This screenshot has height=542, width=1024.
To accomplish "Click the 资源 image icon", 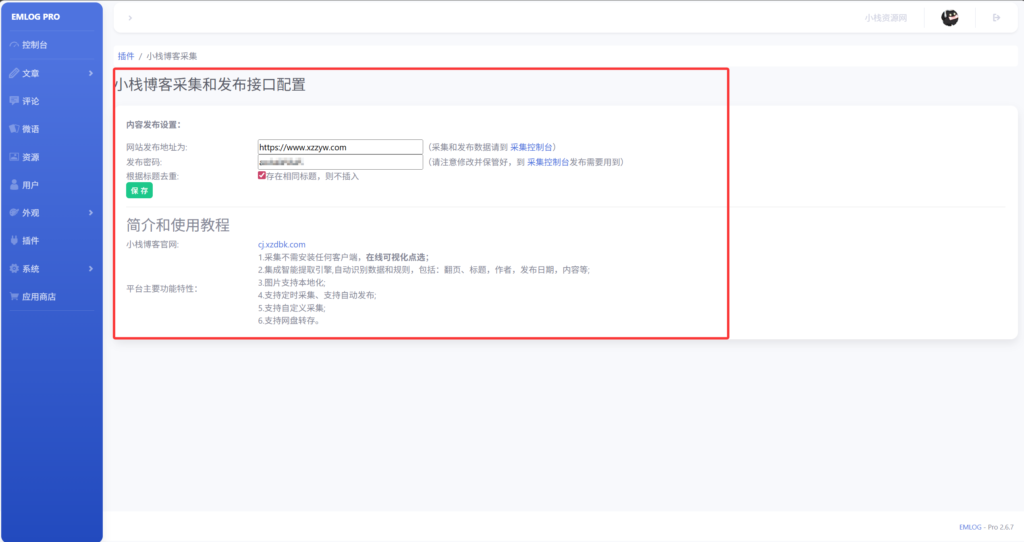I will point(14,157).
